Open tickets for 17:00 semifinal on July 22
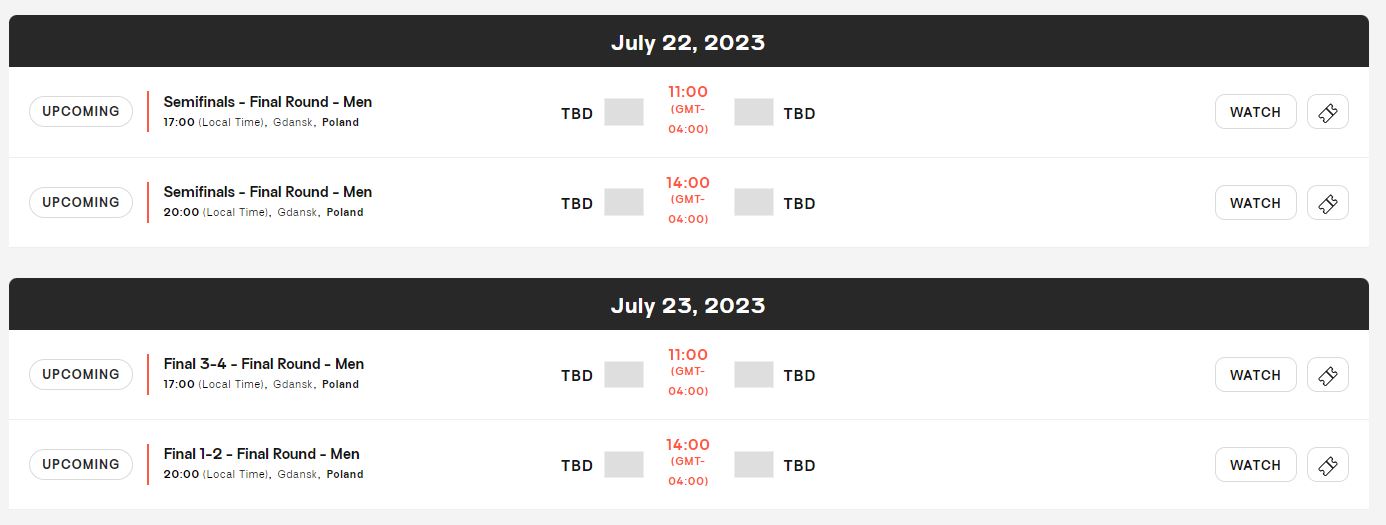The width and height of the screenshot is (1386, 525). (1327, 112)
